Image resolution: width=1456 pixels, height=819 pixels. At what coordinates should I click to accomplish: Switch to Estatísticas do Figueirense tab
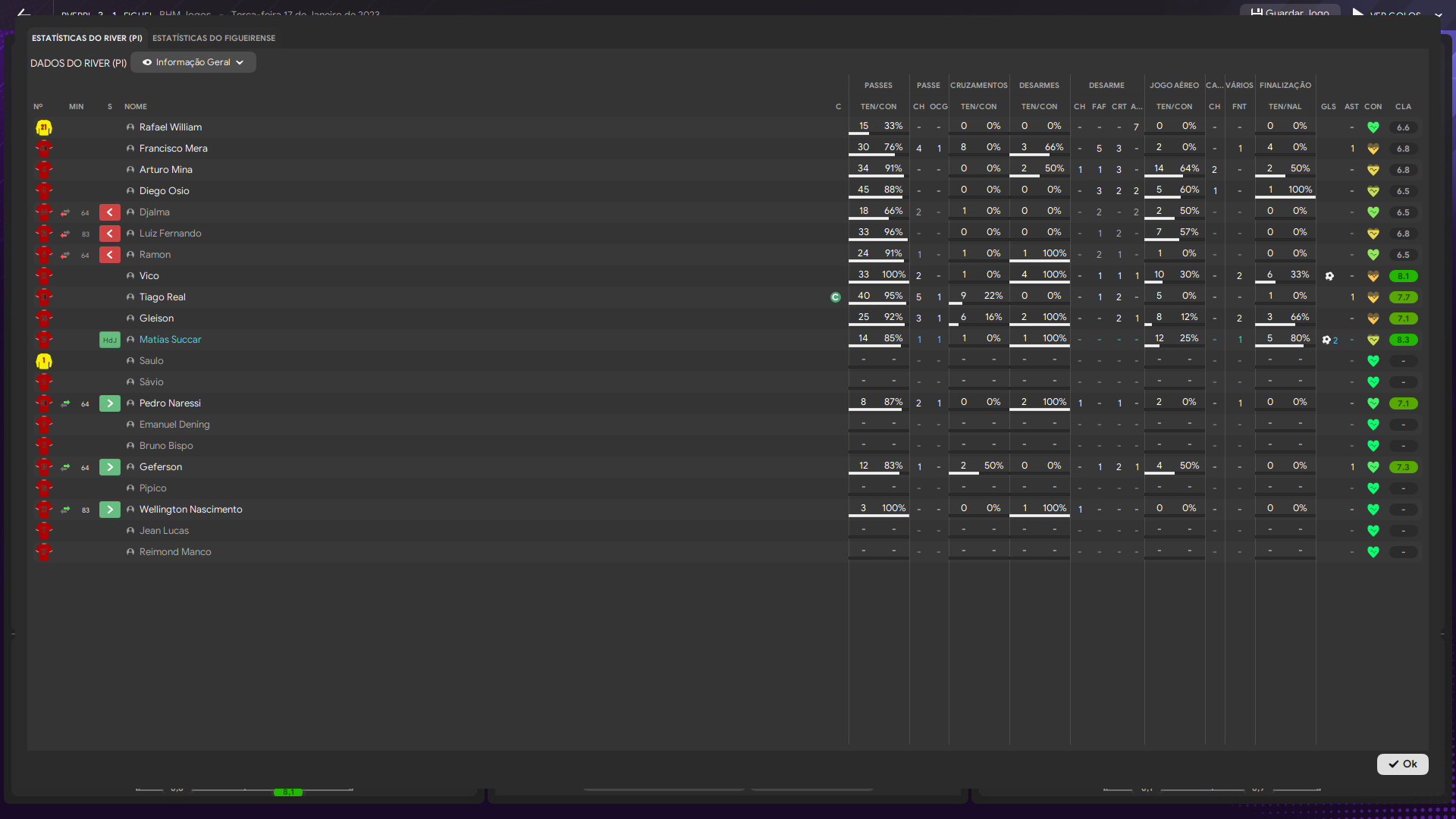point(214,38)
